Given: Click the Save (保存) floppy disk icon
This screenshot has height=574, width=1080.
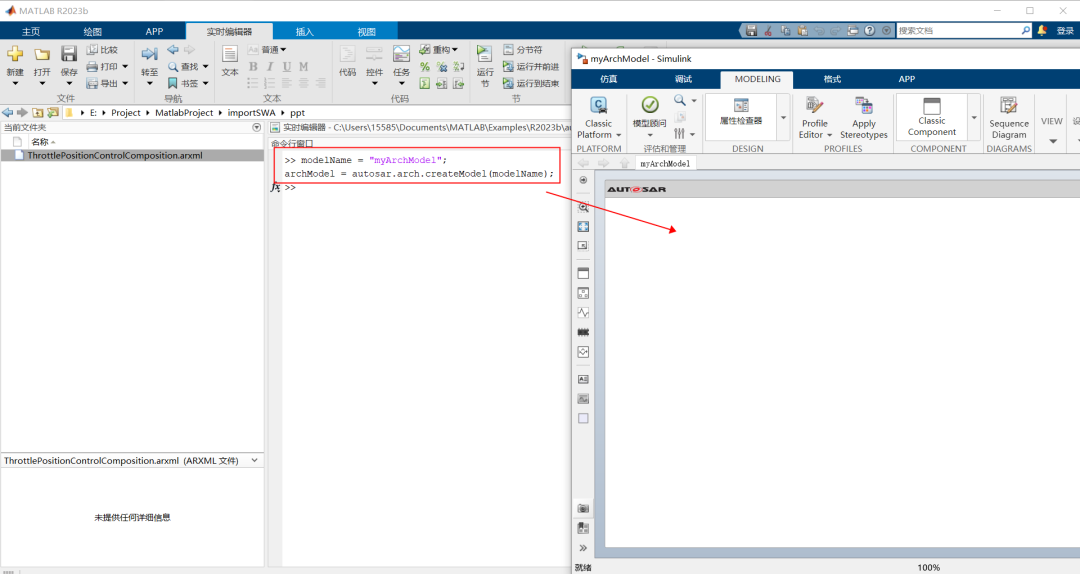Looking at the screenshot, I should click(69, 54).
